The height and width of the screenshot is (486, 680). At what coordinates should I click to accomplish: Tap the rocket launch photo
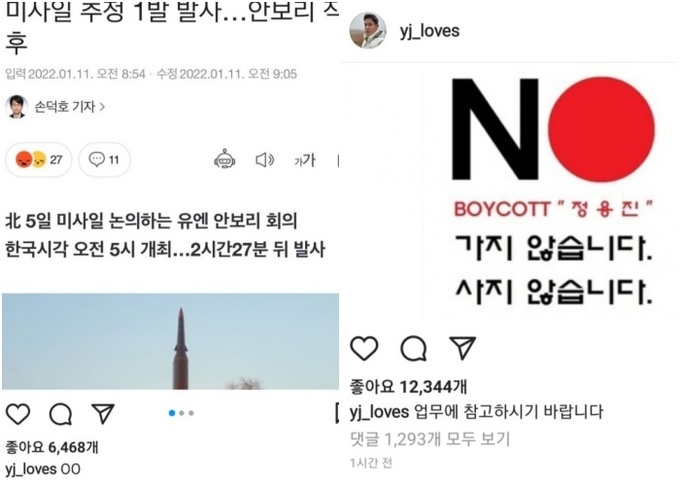point(170,342)
